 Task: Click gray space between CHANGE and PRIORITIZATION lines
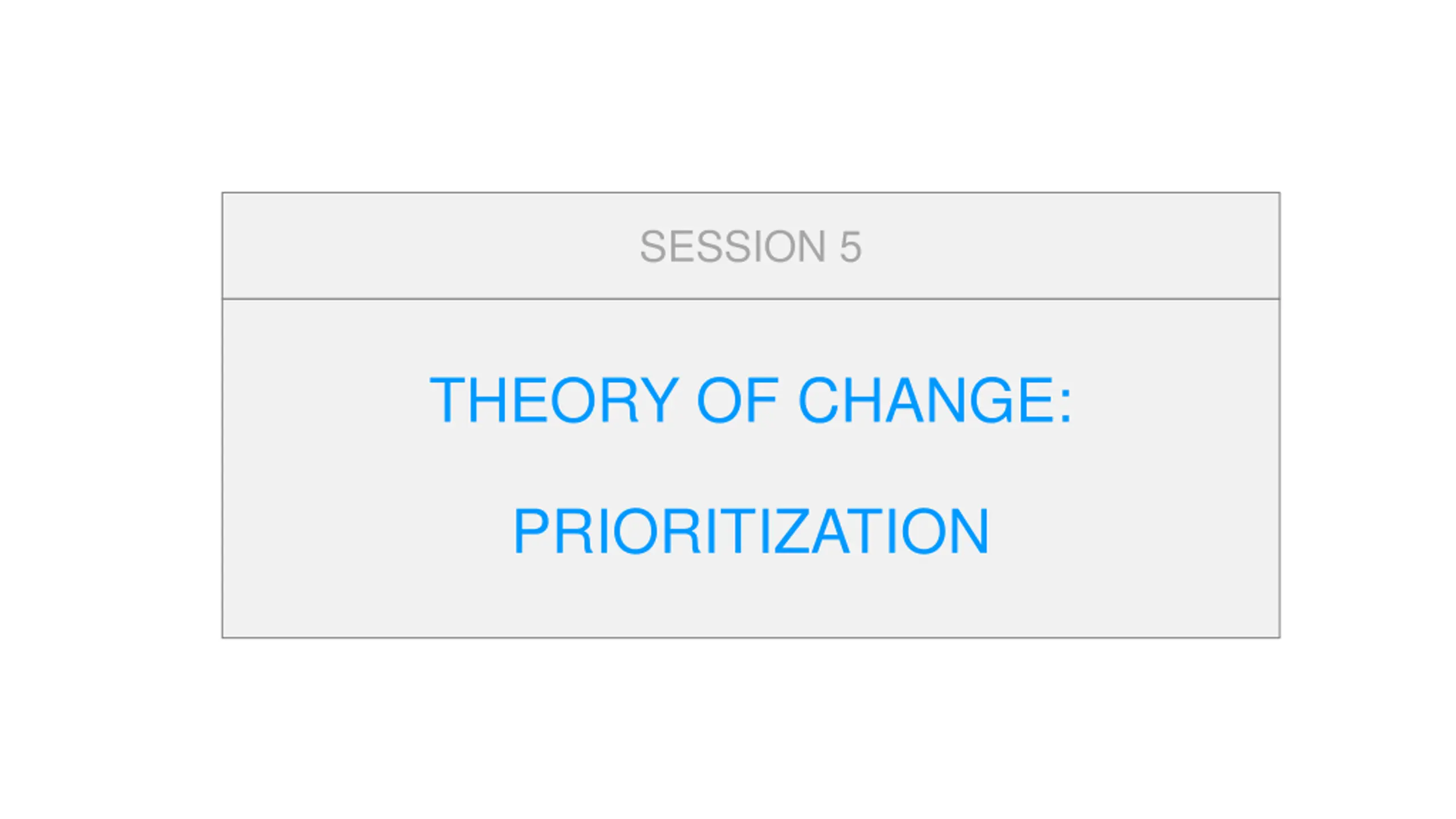point(751,465)
